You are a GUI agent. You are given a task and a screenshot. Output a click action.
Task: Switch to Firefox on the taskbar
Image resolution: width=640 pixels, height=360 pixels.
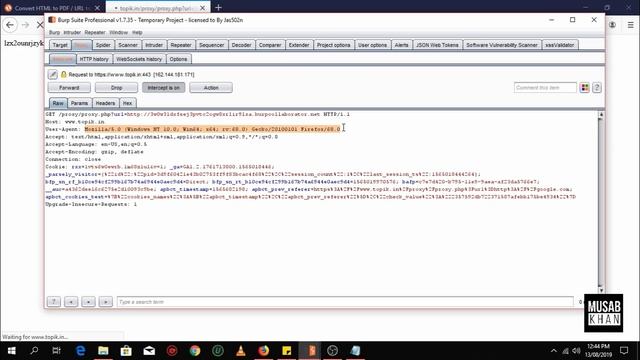264,351
